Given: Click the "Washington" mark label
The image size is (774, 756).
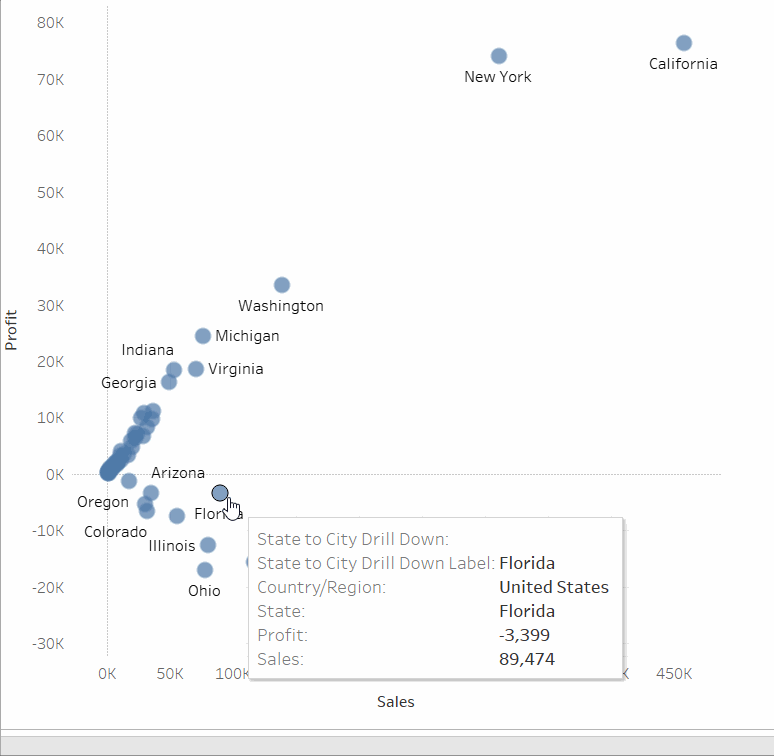Looking at the screenshot, I should [281, 306].
